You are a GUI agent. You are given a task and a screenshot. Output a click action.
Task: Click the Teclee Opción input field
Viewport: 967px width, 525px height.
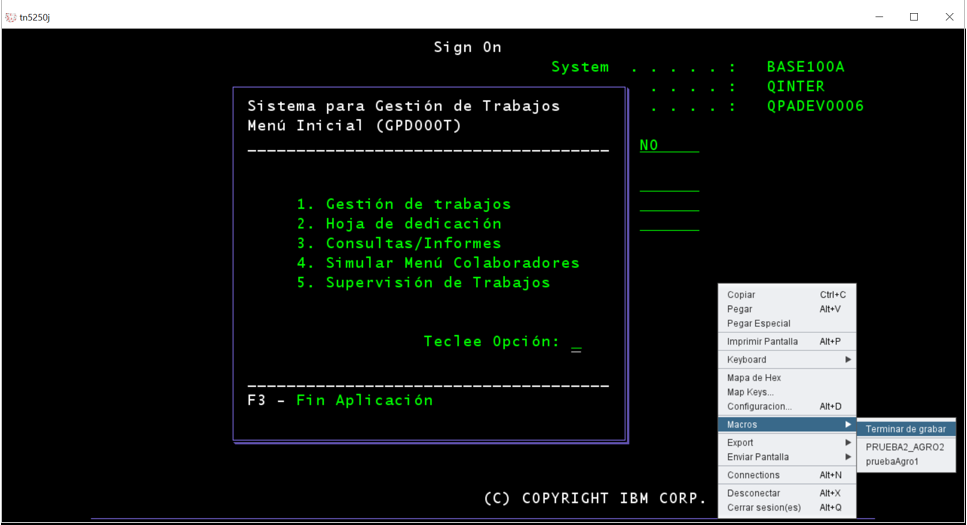click(576, 343)
